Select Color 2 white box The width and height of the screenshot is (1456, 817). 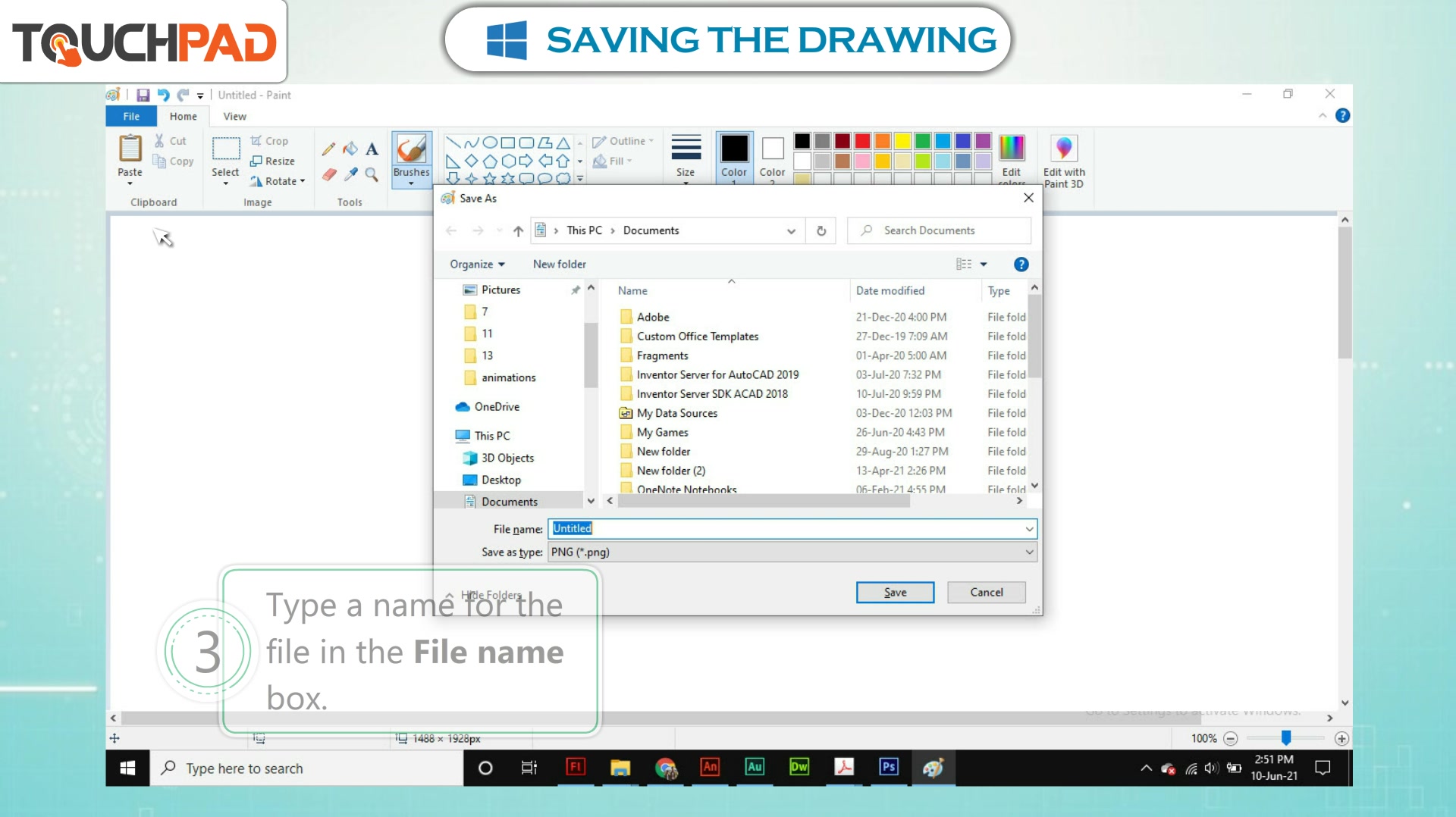tap(772, 158)
